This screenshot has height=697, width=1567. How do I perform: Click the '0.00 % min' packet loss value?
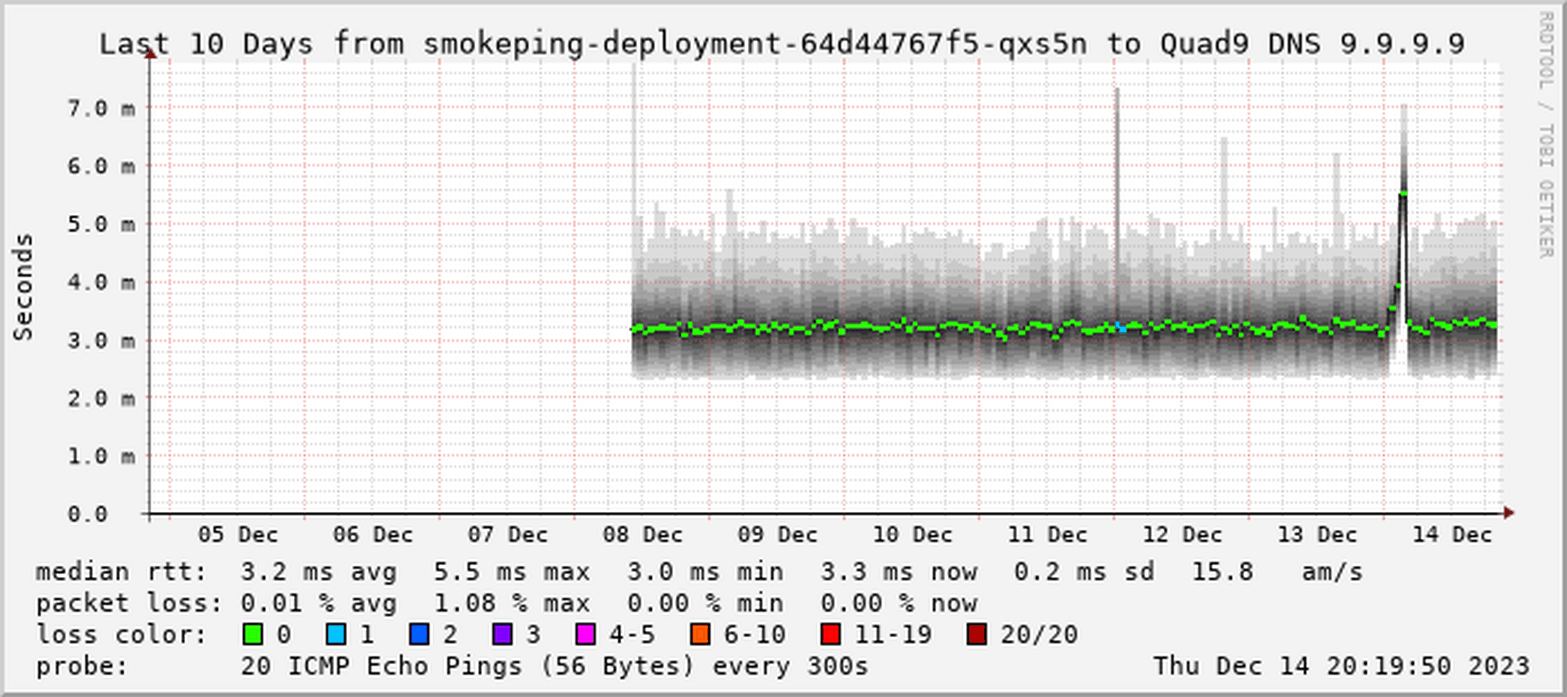pos(705,604)
